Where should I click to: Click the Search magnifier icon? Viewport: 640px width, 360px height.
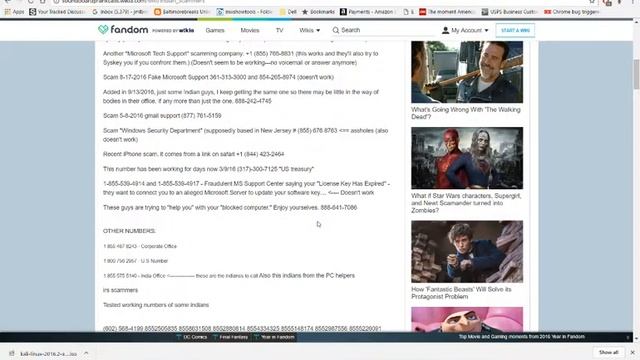tap(336, 30)
